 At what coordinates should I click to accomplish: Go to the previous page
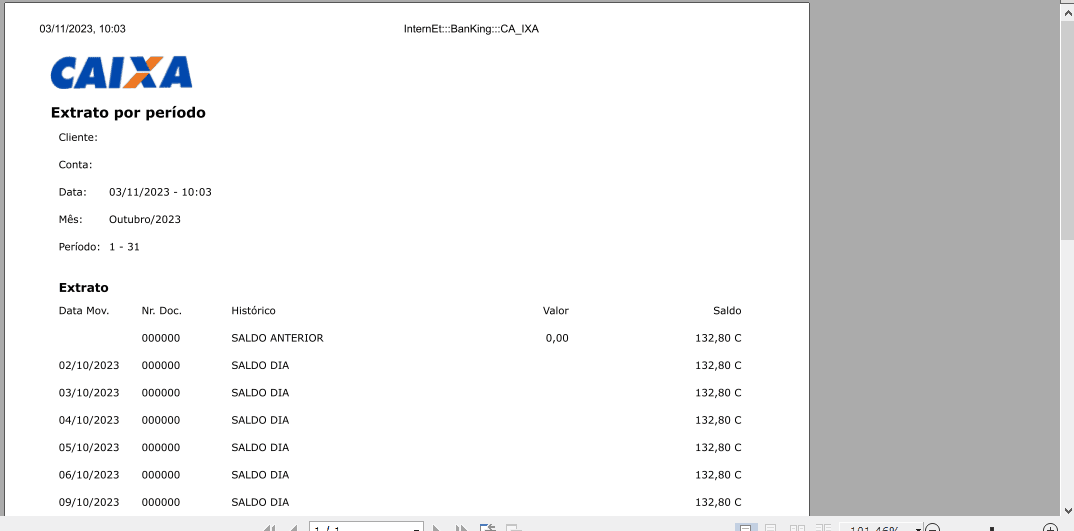(x=293, y=528)
